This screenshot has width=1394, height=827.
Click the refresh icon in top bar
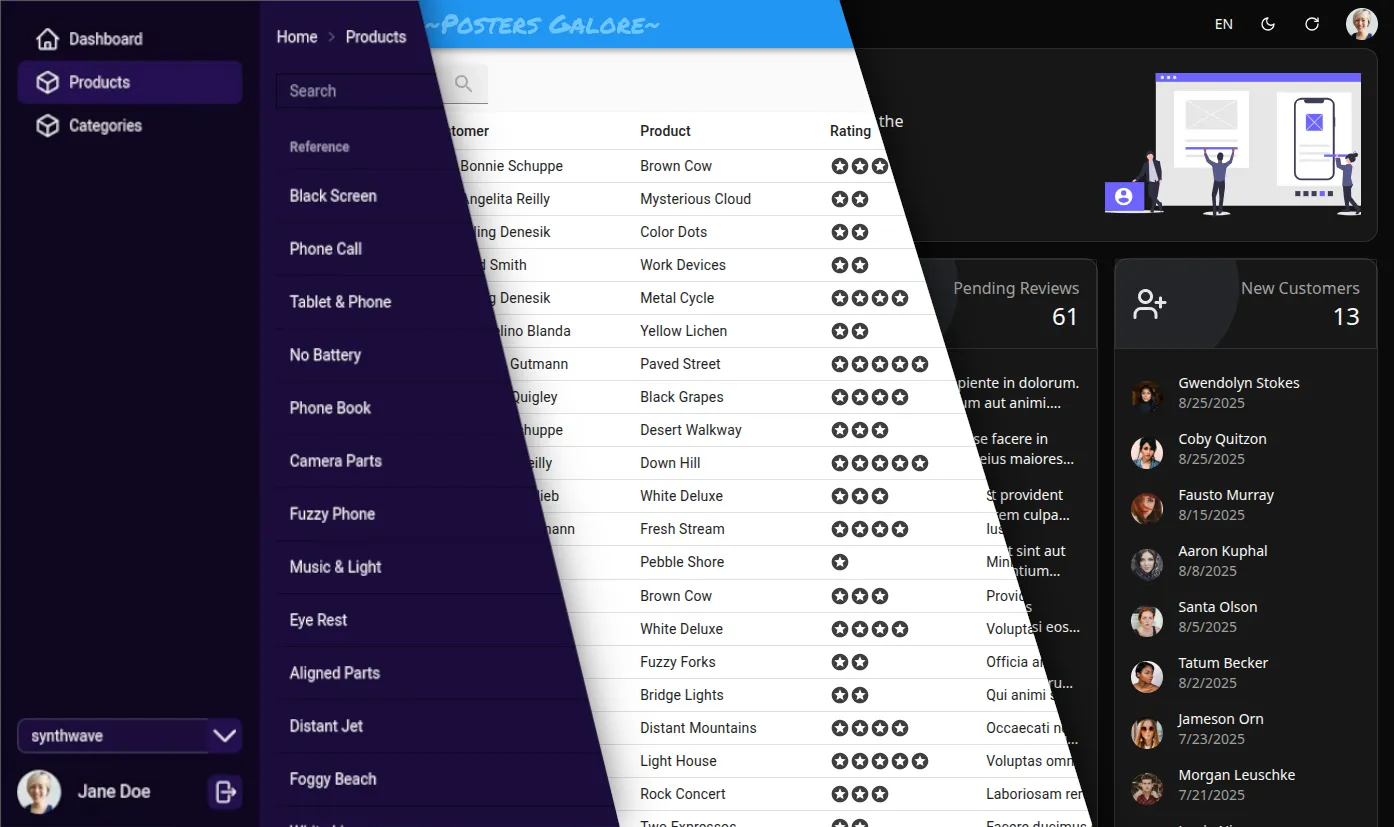coord(1312,24)
